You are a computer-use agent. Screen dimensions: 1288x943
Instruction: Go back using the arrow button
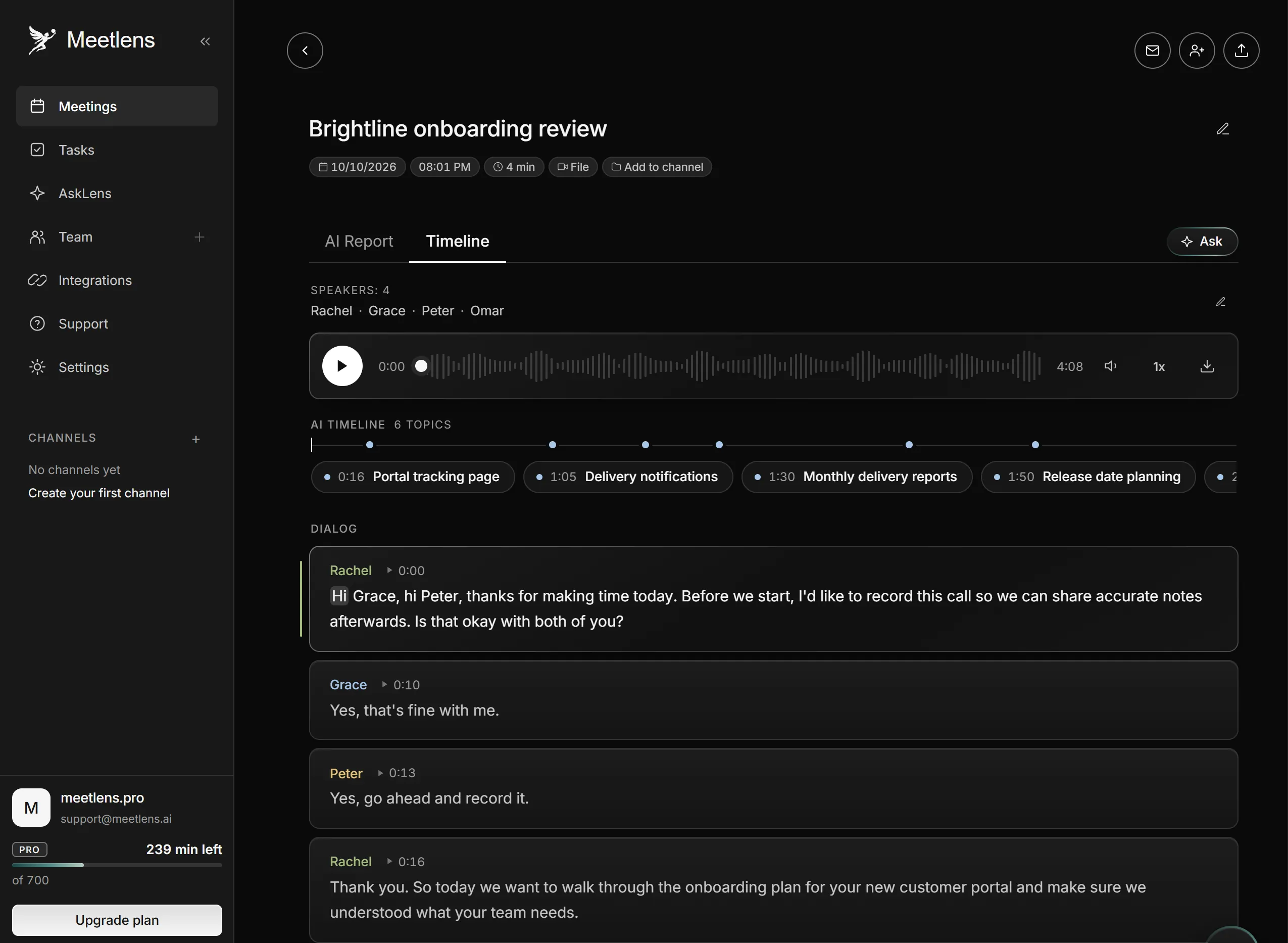305,50
